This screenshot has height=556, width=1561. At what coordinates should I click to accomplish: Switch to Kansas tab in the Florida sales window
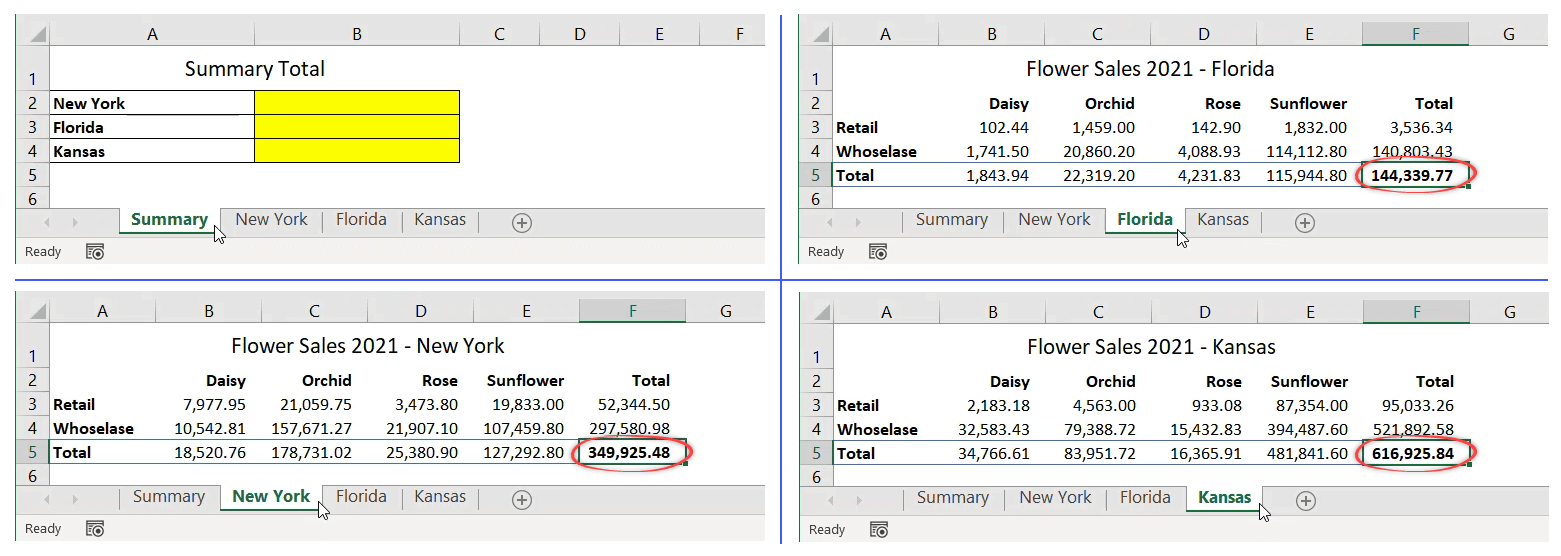pos(1223,220)
